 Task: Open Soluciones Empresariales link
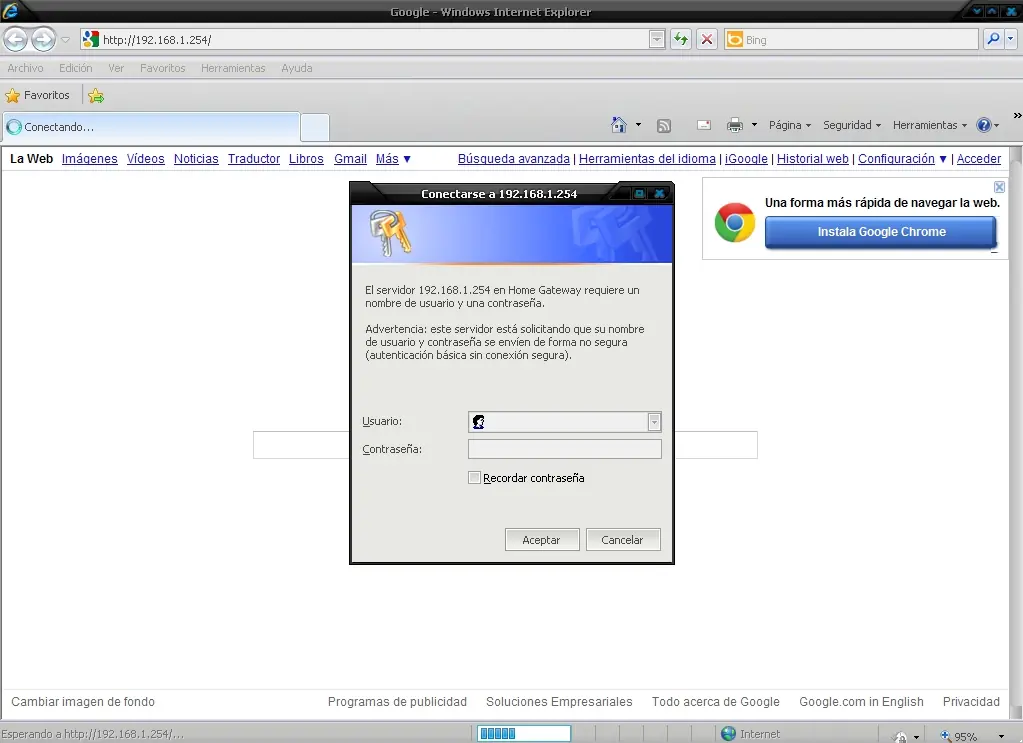coord(559,701)
